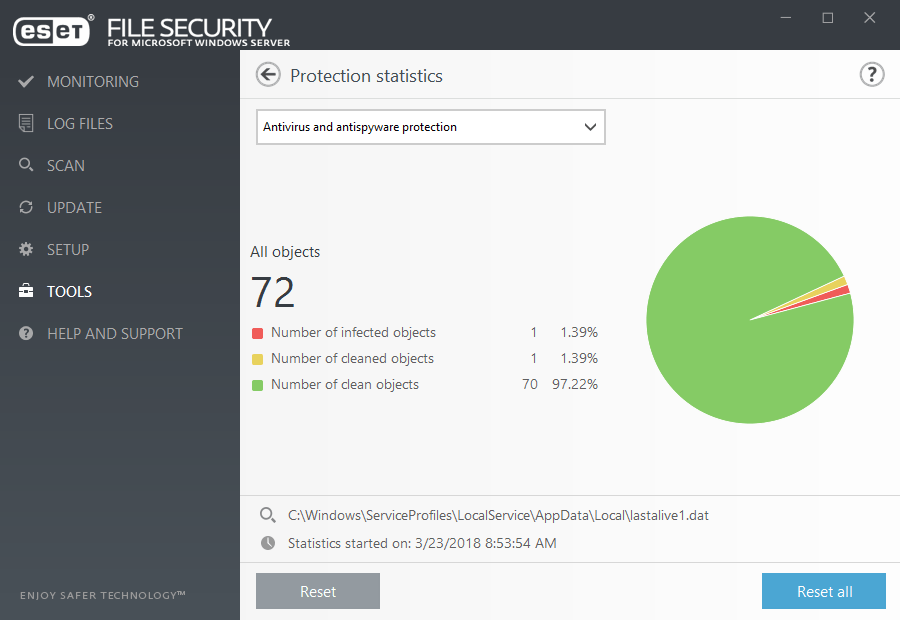This screenshot has height=620, width=900.
Task: Click the Help and Support question icon
Action: [26, 334]
